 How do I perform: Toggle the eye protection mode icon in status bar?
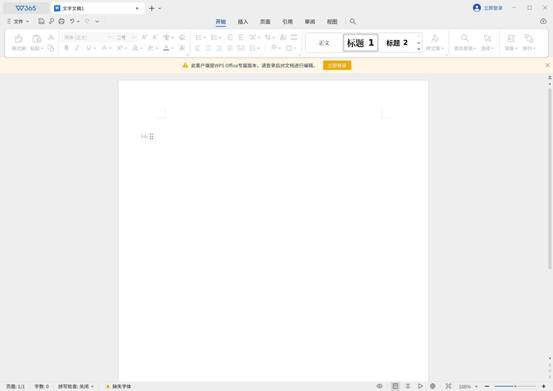pyautogui.click(x=379, y=386)
